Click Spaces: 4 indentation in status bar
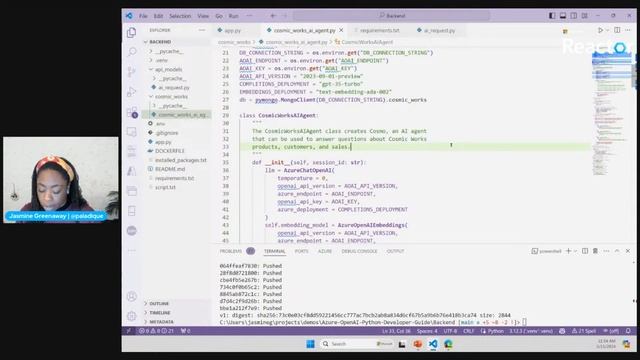Image resolution: width=640 pixels, height=360 pixels. 427,331
